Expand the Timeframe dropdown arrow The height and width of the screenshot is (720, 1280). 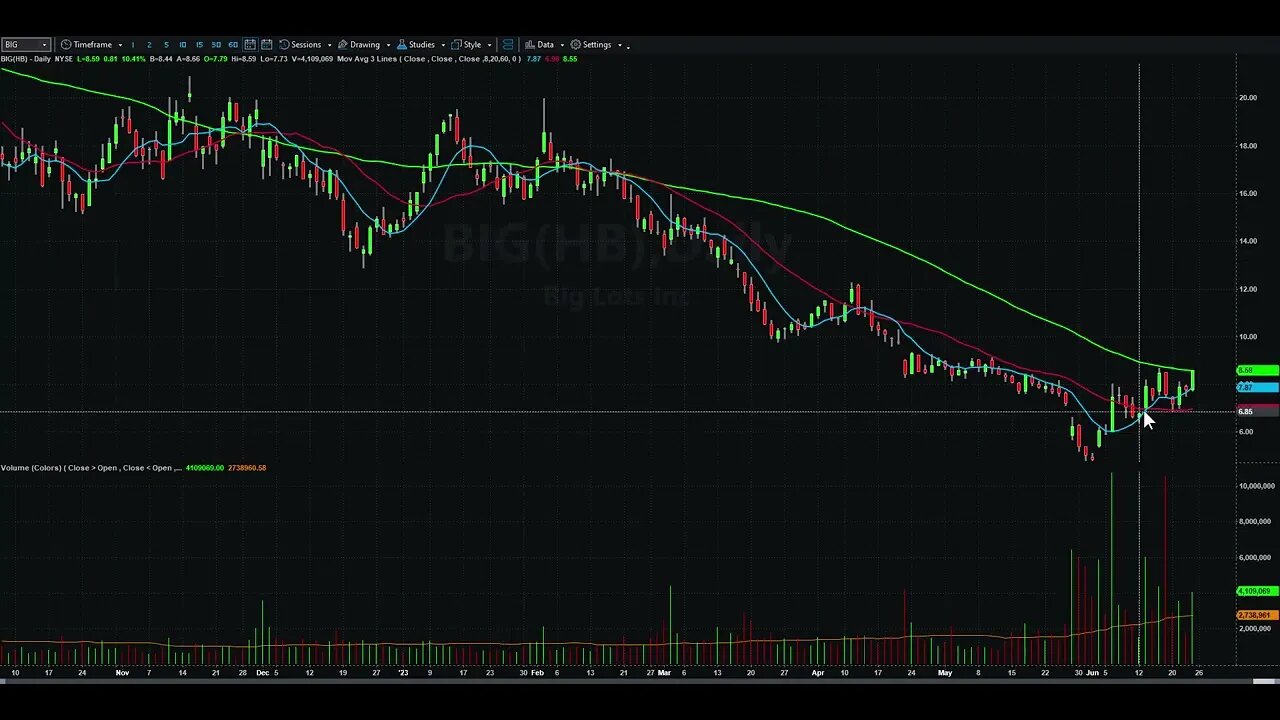120,45
